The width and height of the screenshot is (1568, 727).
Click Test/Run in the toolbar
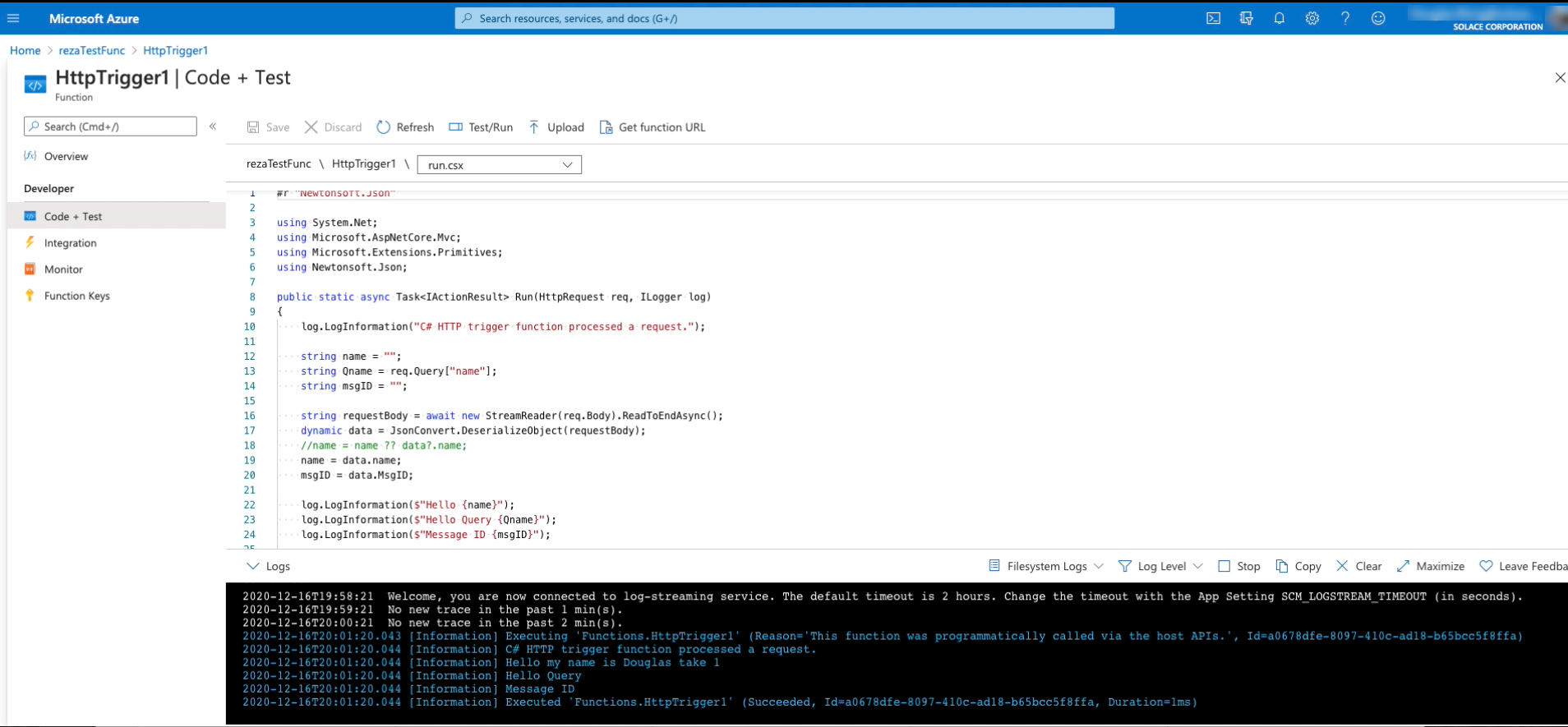[x=481, y=127]
